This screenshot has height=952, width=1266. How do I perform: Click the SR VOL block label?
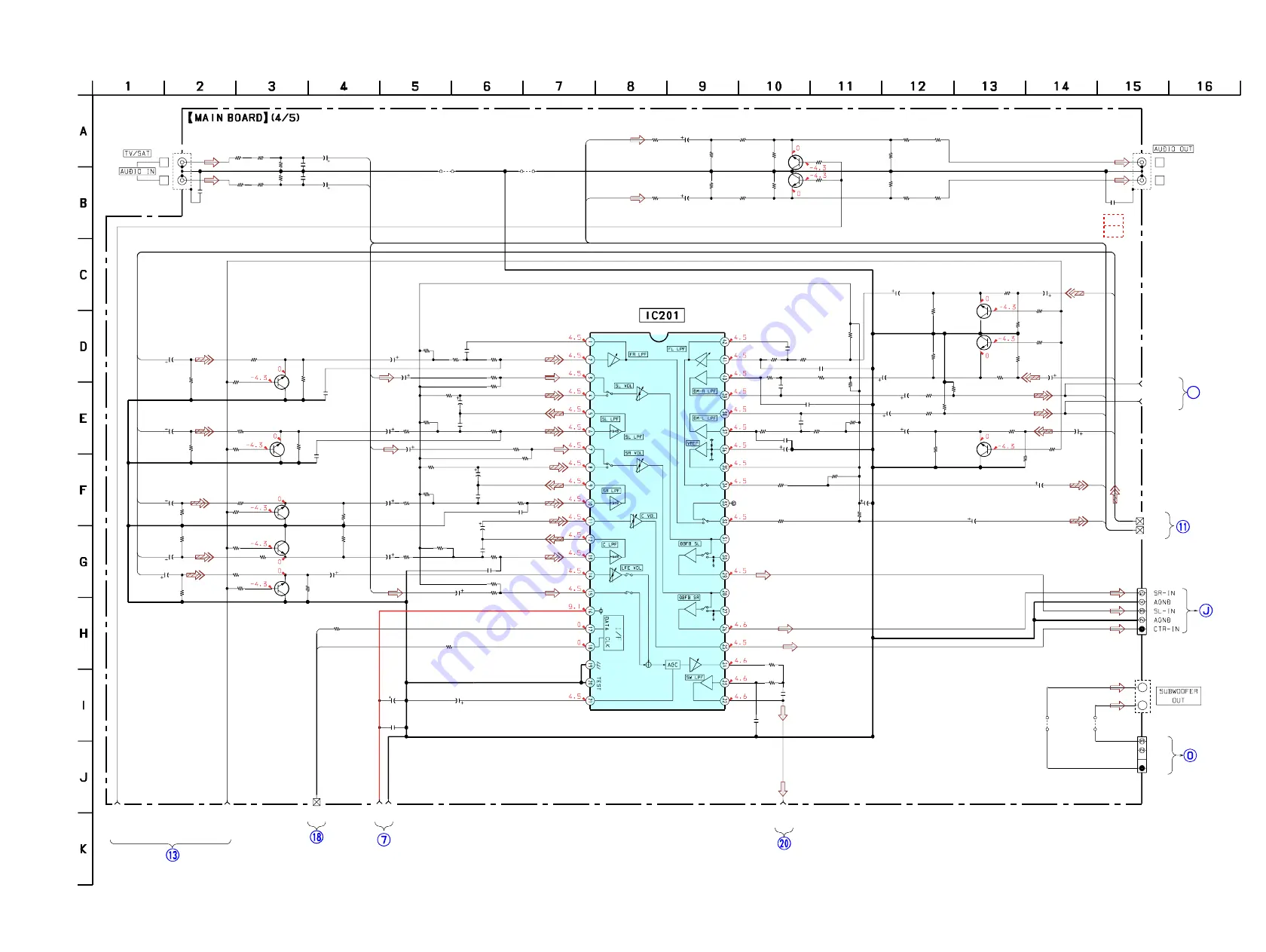point(634,453)
